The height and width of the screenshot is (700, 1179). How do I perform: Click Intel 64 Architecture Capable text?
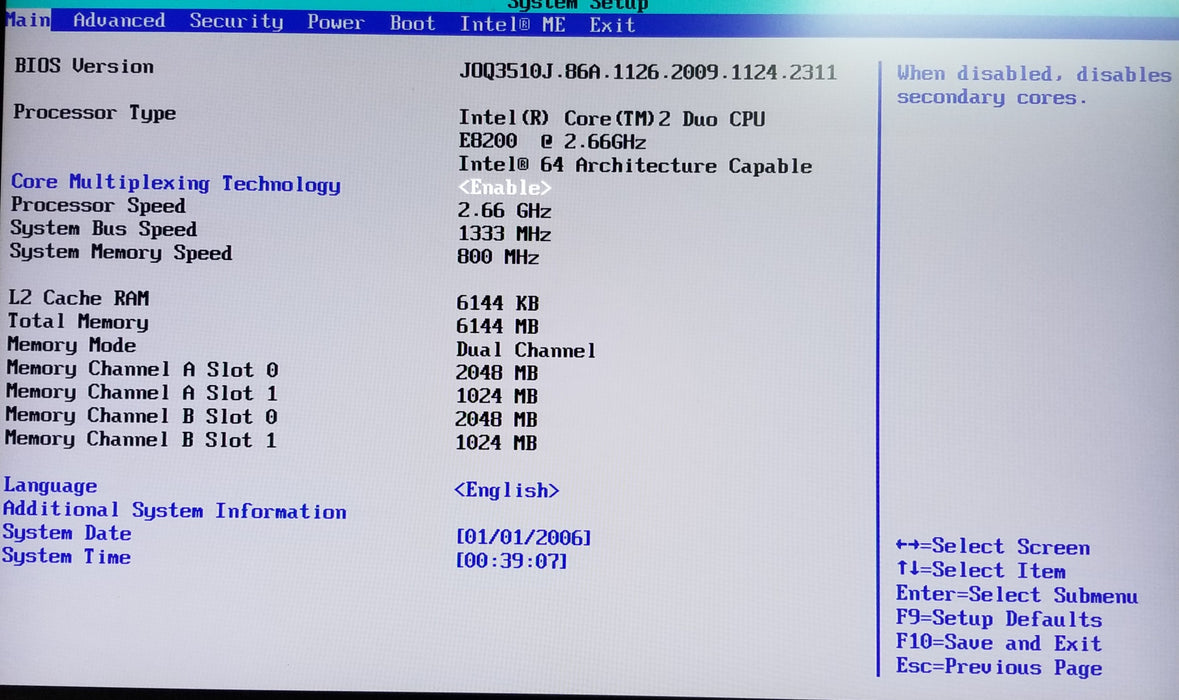click(x=635, y=165)
